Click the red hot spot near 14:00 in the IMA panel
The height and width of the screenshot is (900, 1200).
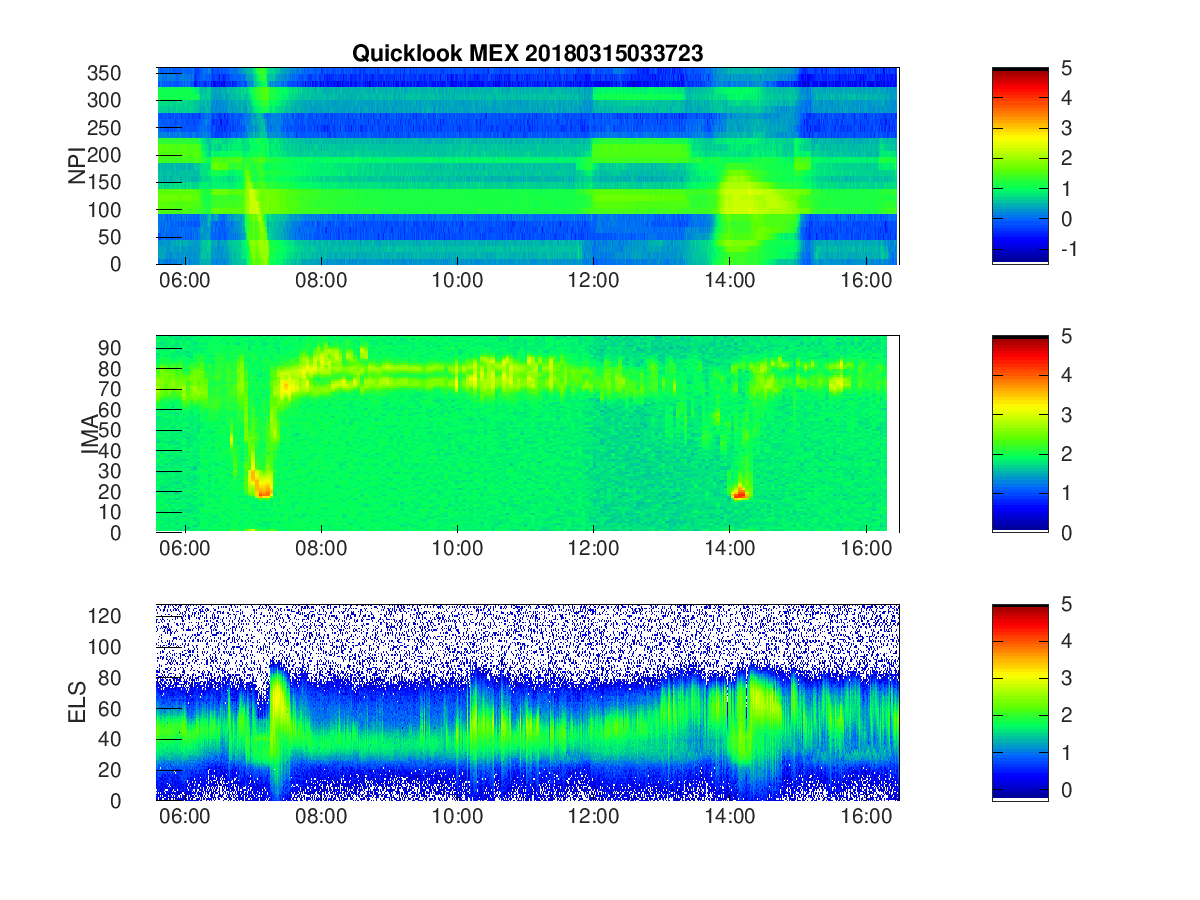(740, 491)
